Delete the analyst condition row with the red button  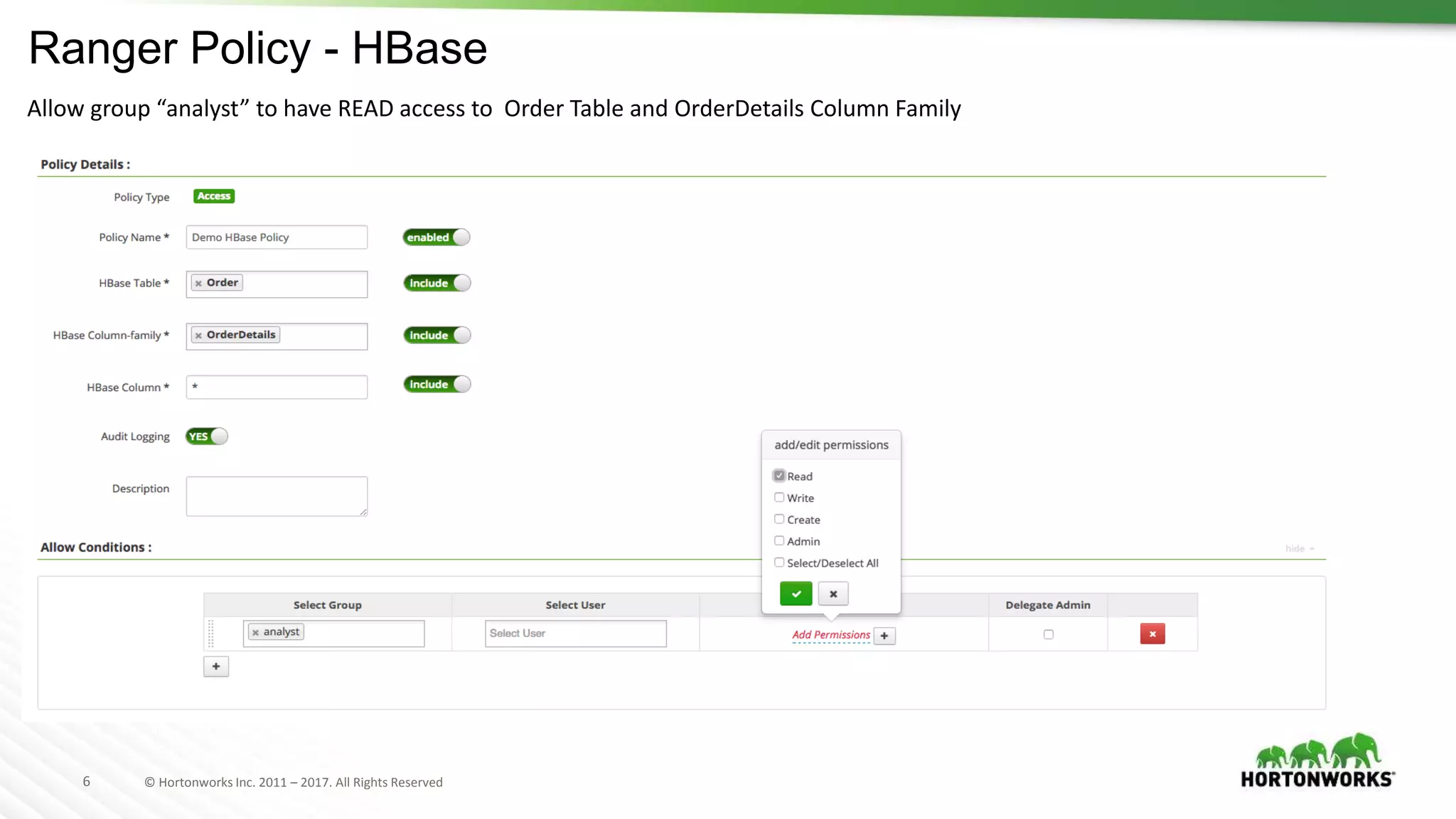coord(1152,634)
